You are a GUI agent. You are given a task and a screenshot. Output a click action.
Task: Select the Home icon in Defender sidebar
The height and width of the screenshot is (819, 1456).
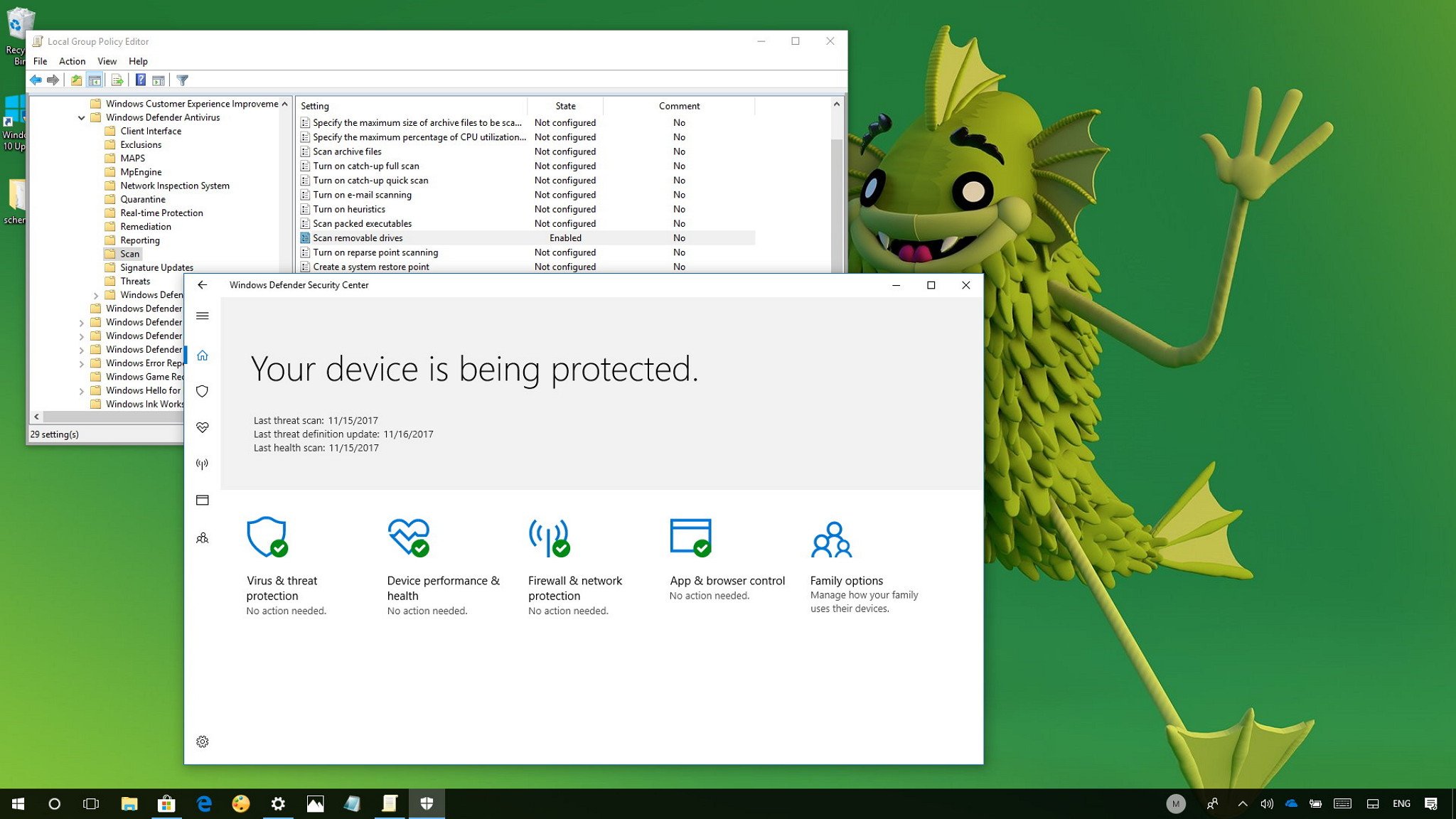[203, 355]
